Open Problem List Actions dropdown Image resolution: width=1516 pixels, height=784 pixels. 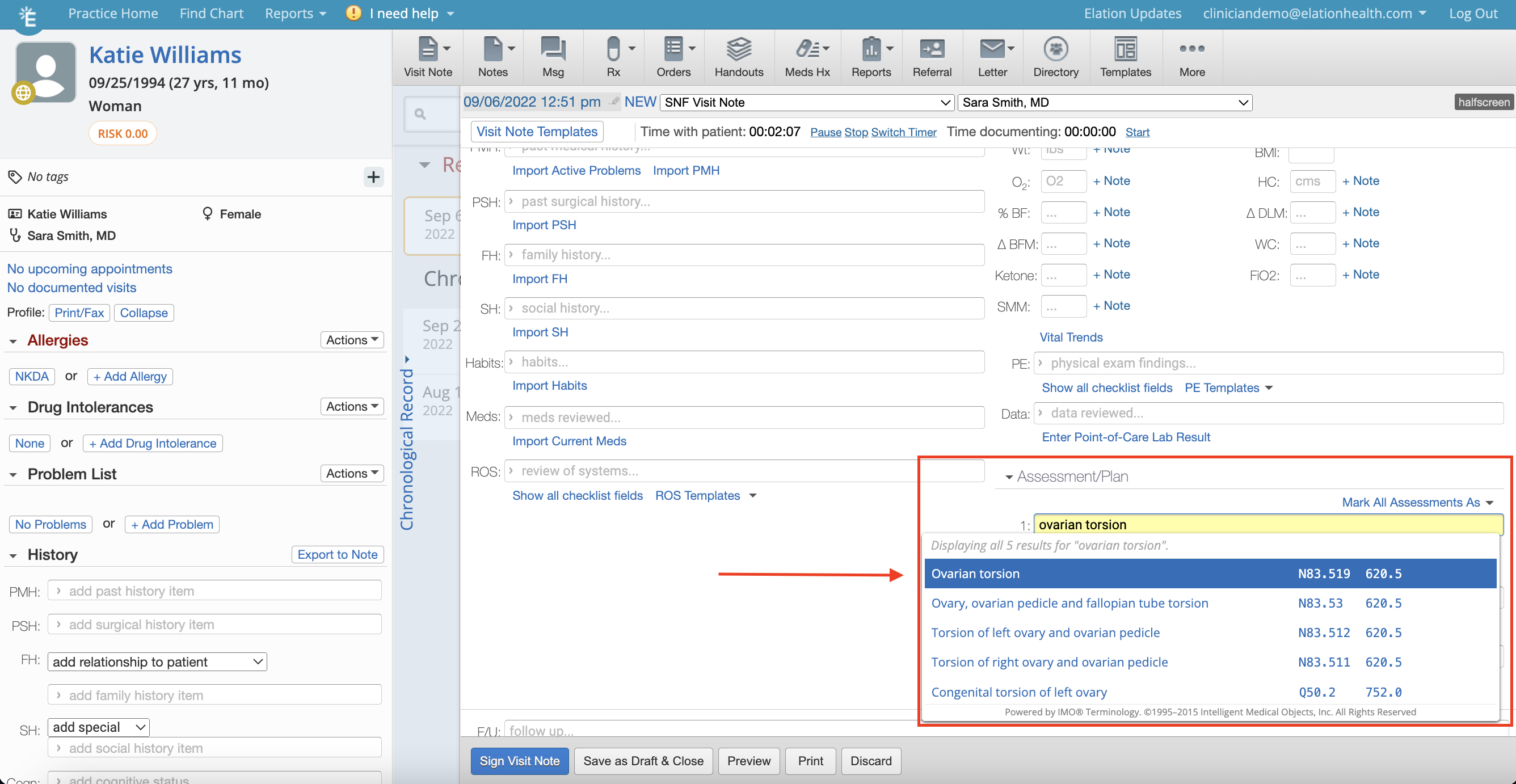[x=352, y=473]
